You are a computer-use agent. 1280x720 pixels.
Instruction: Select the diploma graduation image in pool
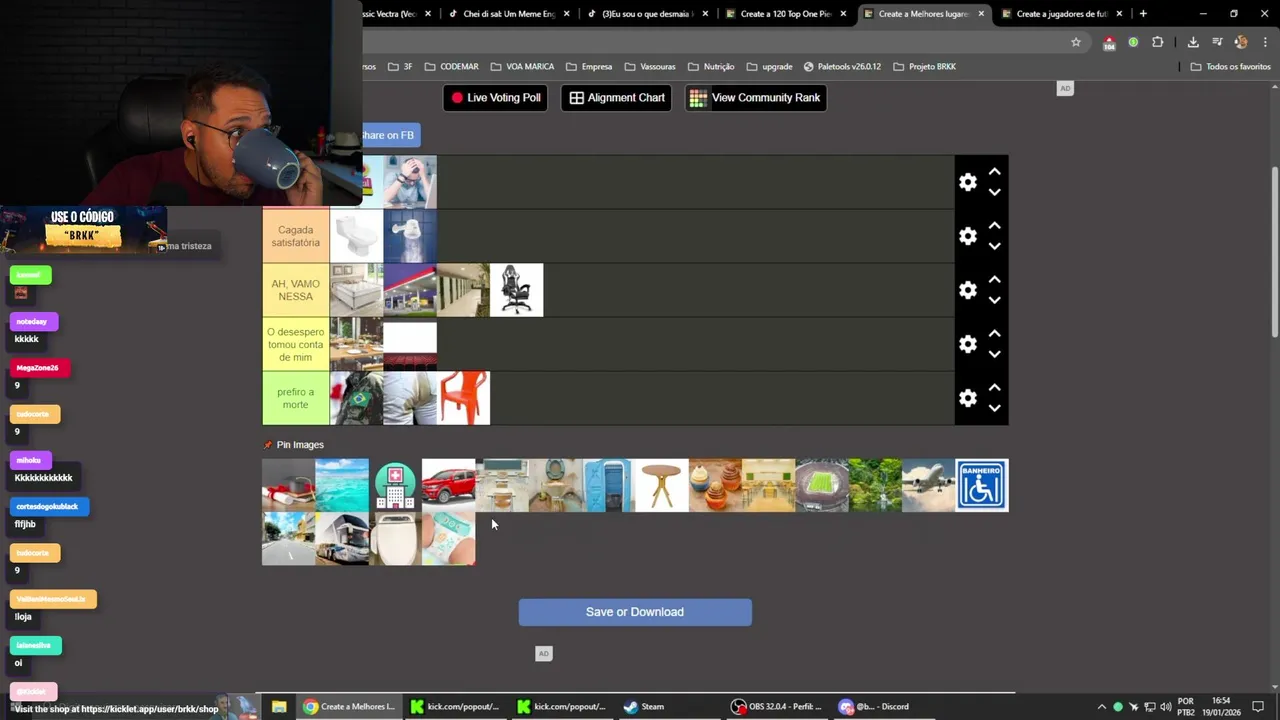[x=288, y=485]
